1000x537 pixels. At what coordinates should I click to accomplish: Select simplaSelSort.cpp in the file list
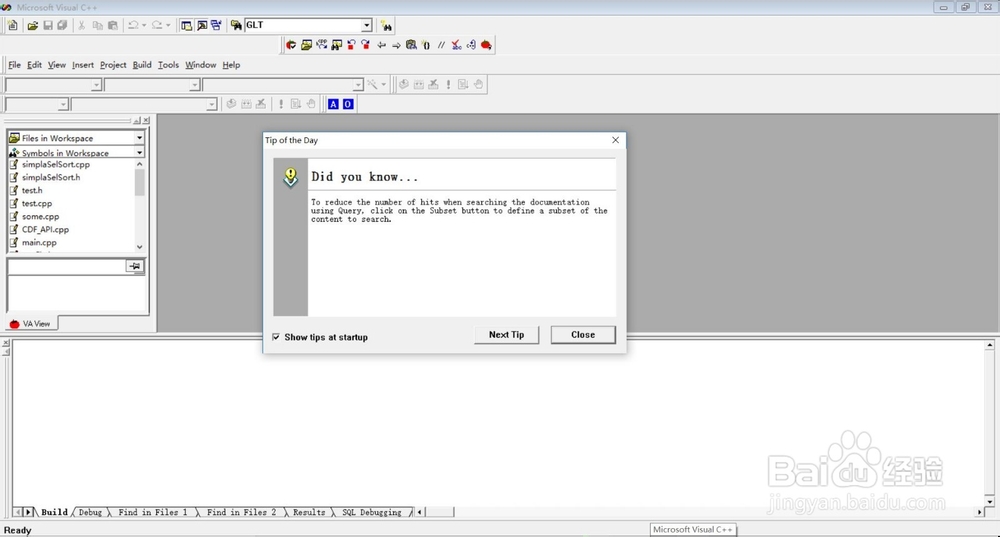pos(55,165)
